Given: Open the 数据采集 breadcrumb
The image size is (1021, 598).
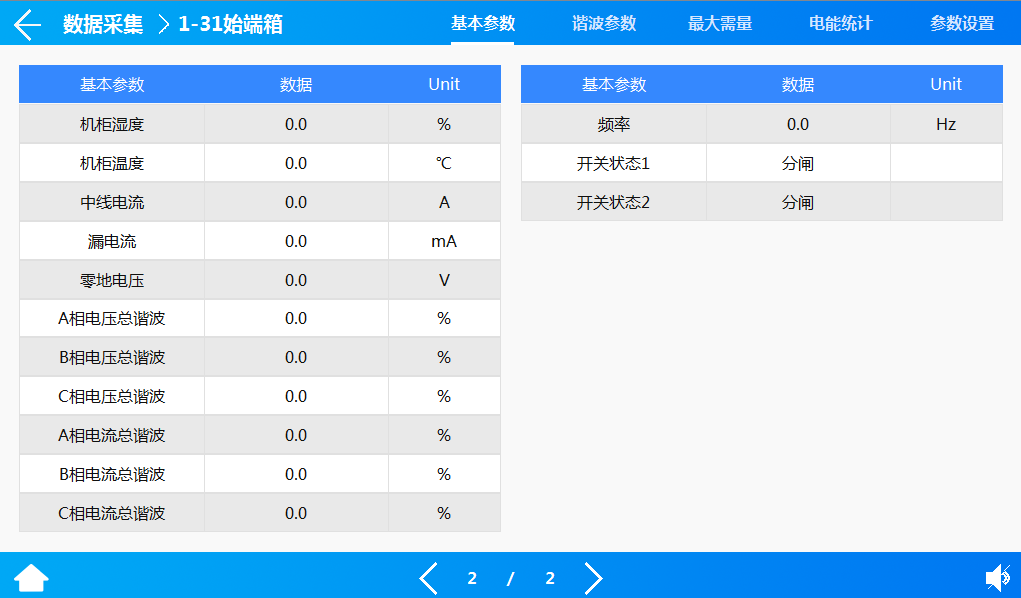Looking at the screenshot, I should click(103, 24).
